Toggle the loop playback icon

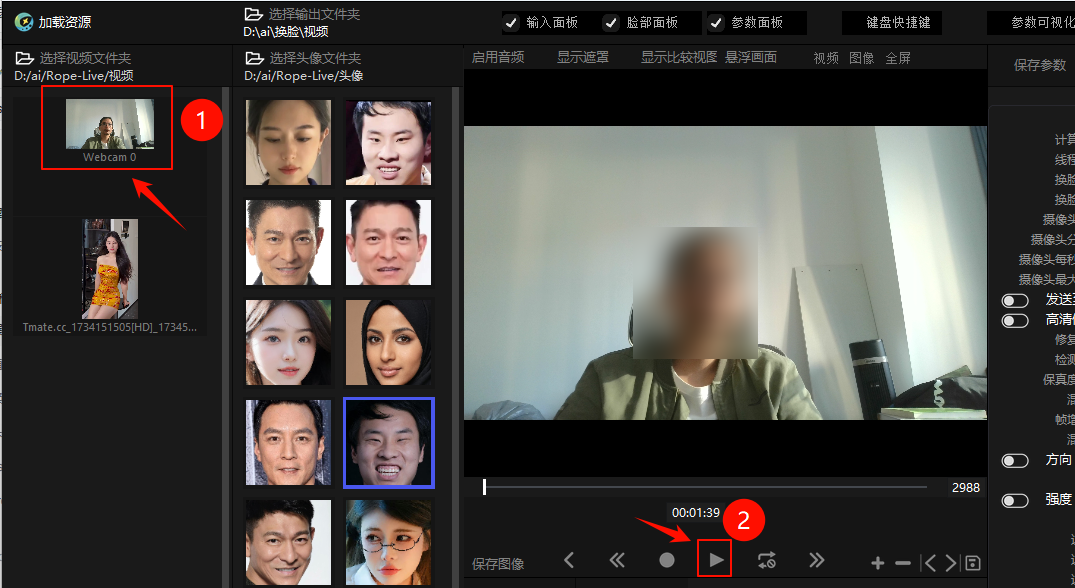[x=766, y=561]
